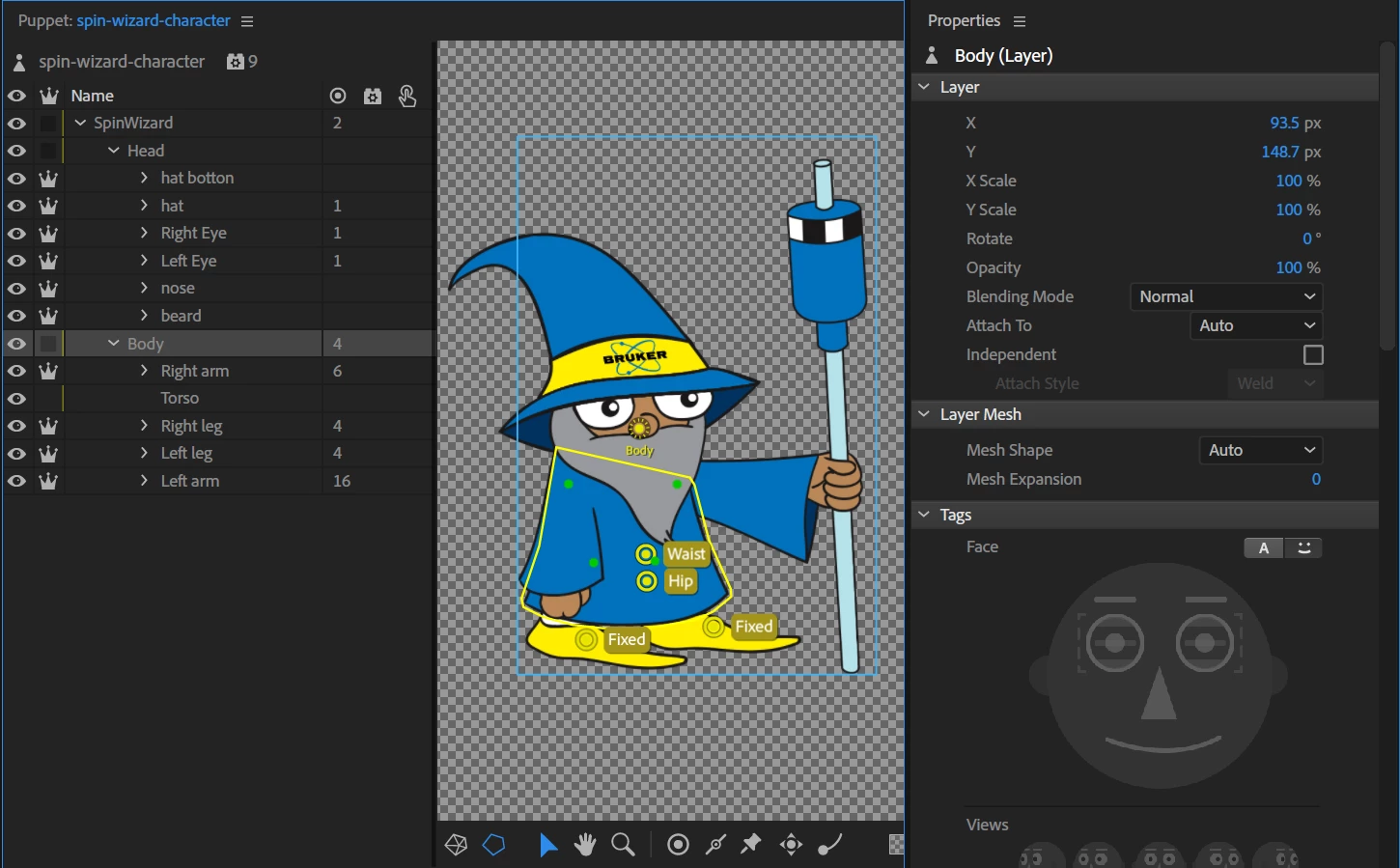The height and width of the screenshot is (868, 1400).
Task: Open the Mesh Shape Auto dropdown
Action: pyautogui.click(x=1261, y=450)
